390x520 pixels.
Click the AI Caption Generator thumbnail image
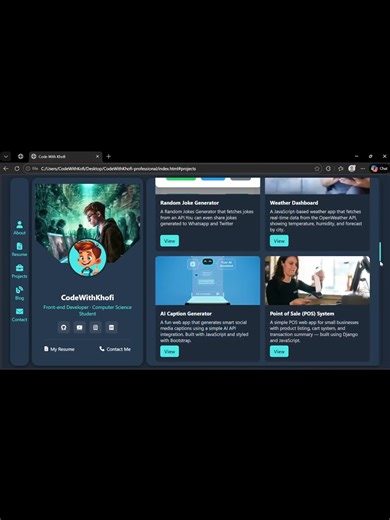click(207, 280)
